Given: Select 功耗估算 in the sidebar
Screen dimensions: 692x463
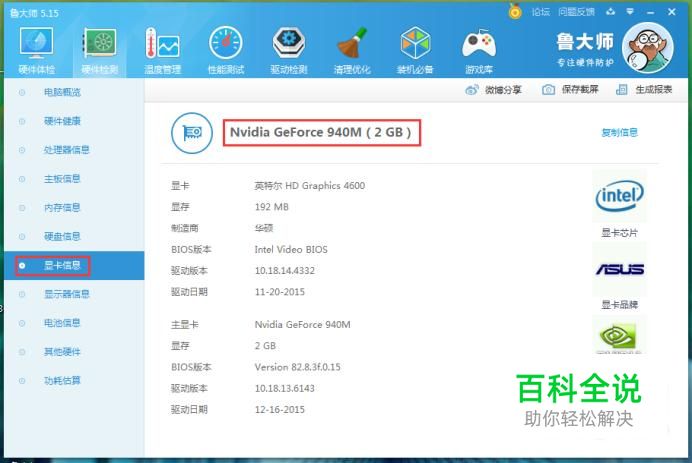Looking at the screenshot, I should tap(62, 381).
